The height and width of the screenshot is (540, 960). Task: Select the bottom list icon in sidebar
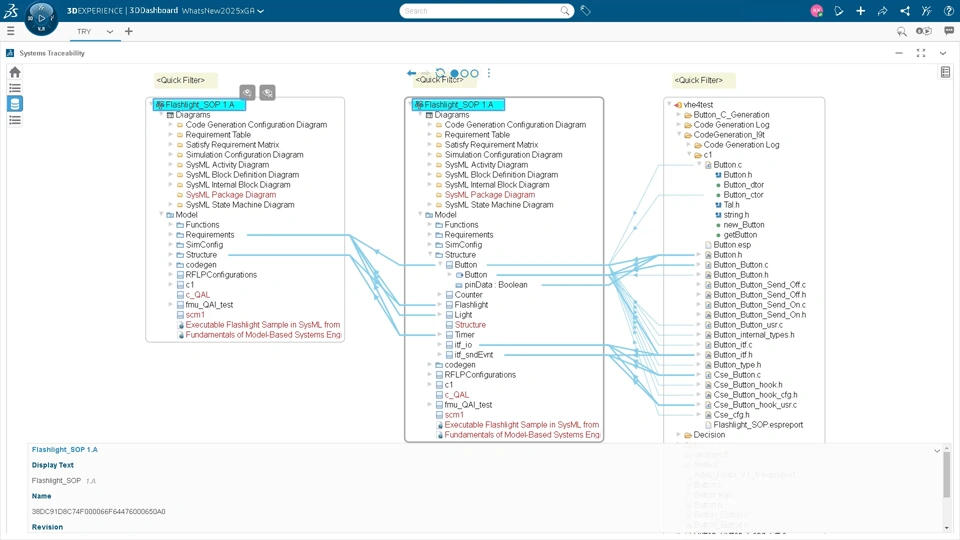(15, 120)
